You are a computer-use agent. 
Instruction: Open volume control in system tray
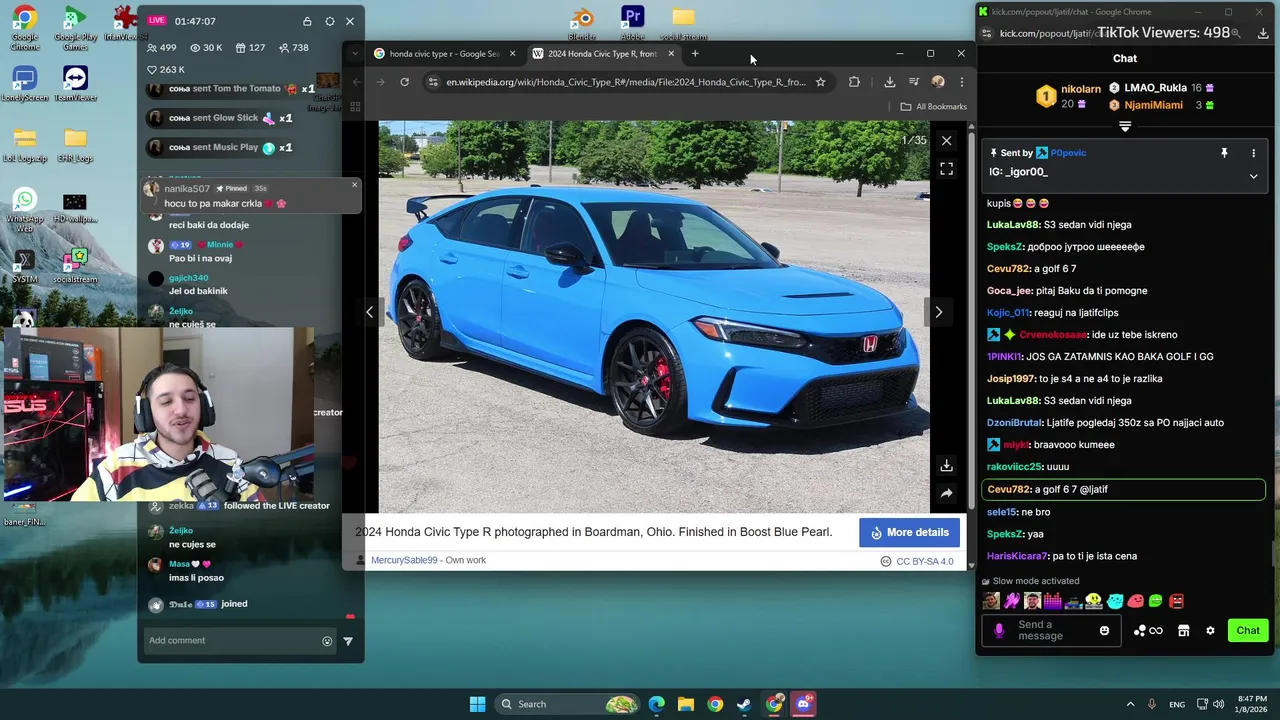pos(1220,704)
